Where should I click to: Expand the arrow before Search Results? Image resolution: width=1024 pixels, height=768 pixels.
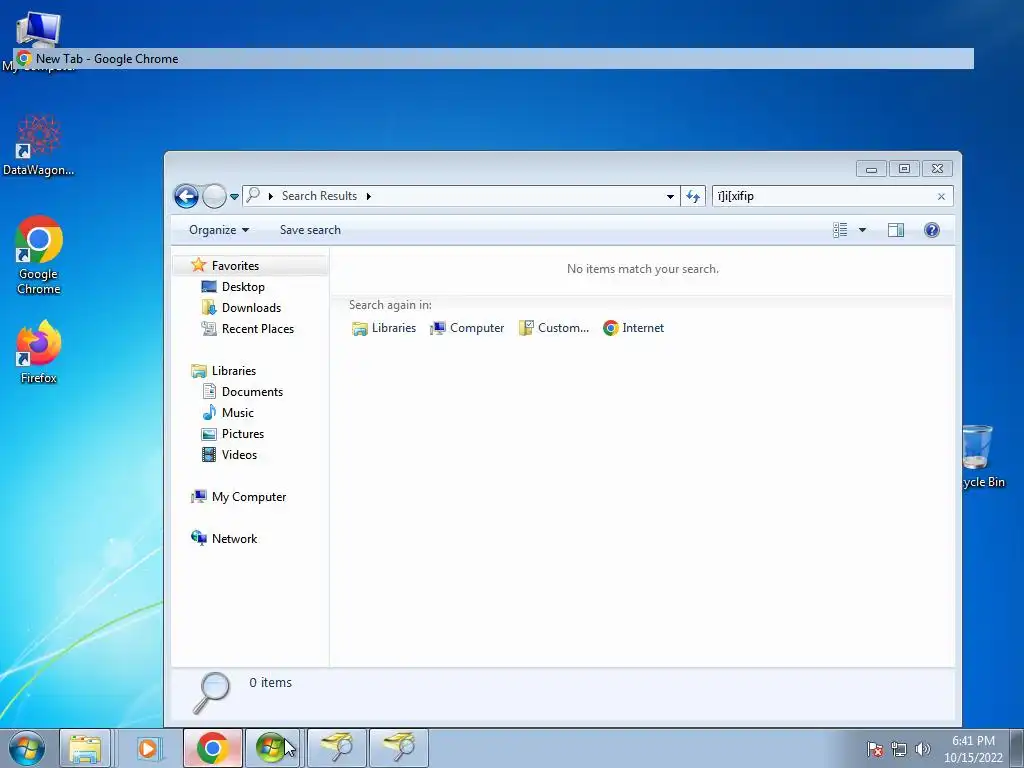coord(270,196)
